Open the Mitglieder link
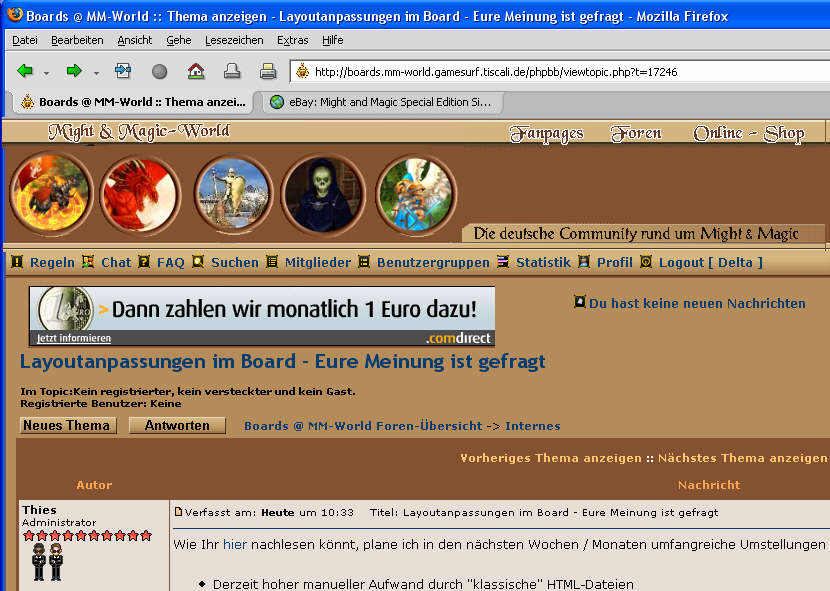This screenshot has width=830, height=591. 318,262
